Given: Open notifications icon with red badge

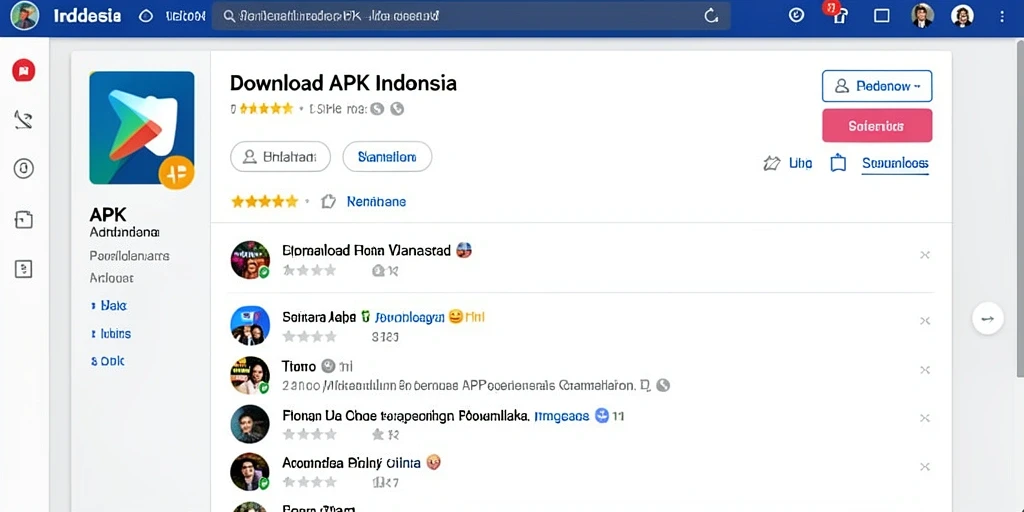Looking at the screenshot, I should (x=837, y=14).
